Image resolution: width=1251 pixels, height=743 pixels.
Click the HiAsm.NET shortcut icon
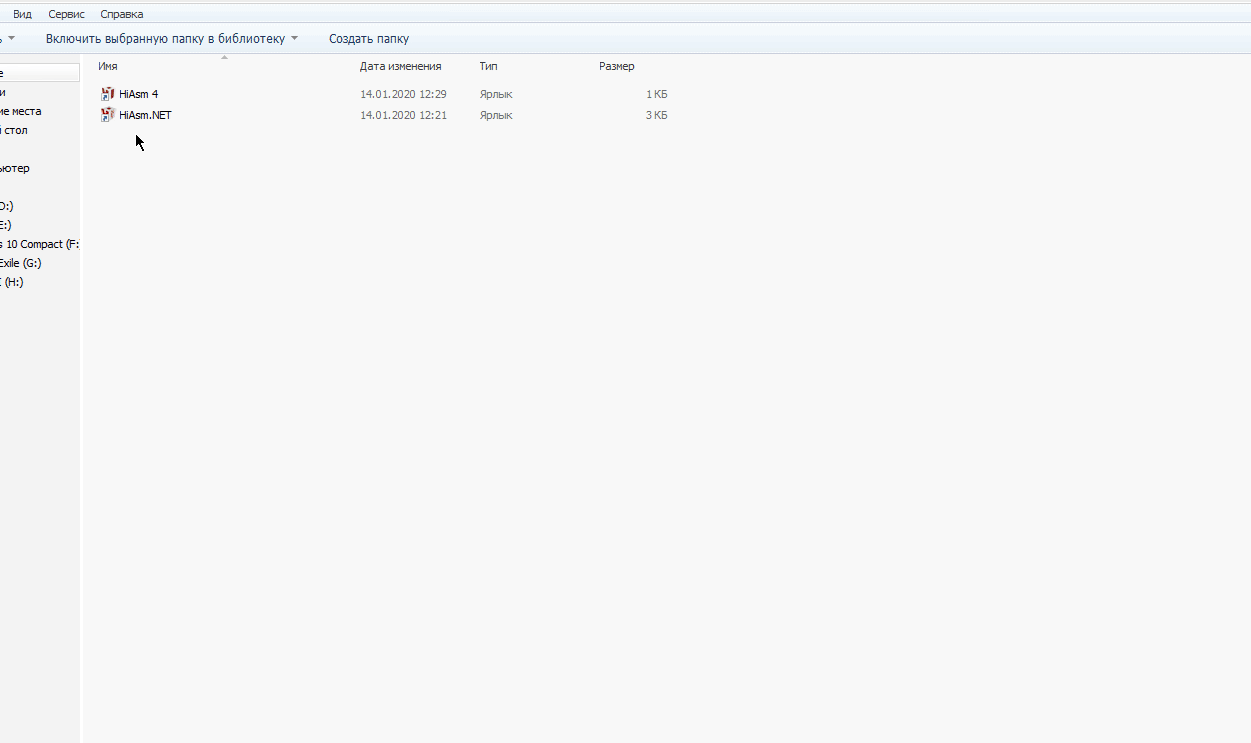pos(108,115)
